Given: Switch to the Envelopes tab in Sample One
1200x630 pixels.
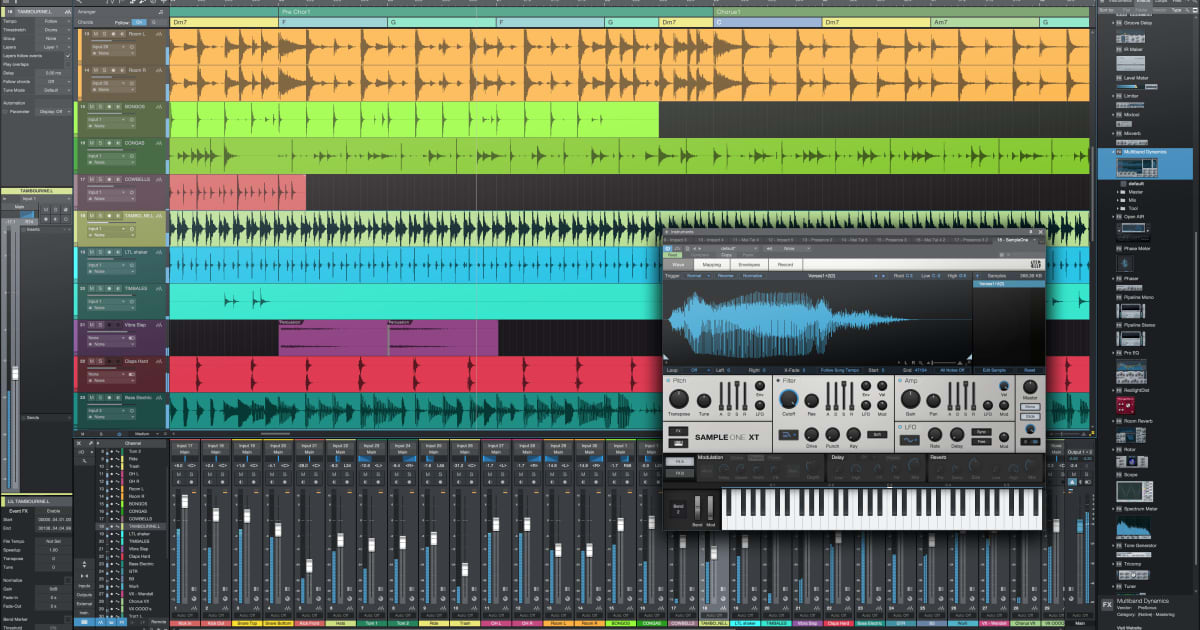Looking at the screenshot, I should tap(750, 265).
